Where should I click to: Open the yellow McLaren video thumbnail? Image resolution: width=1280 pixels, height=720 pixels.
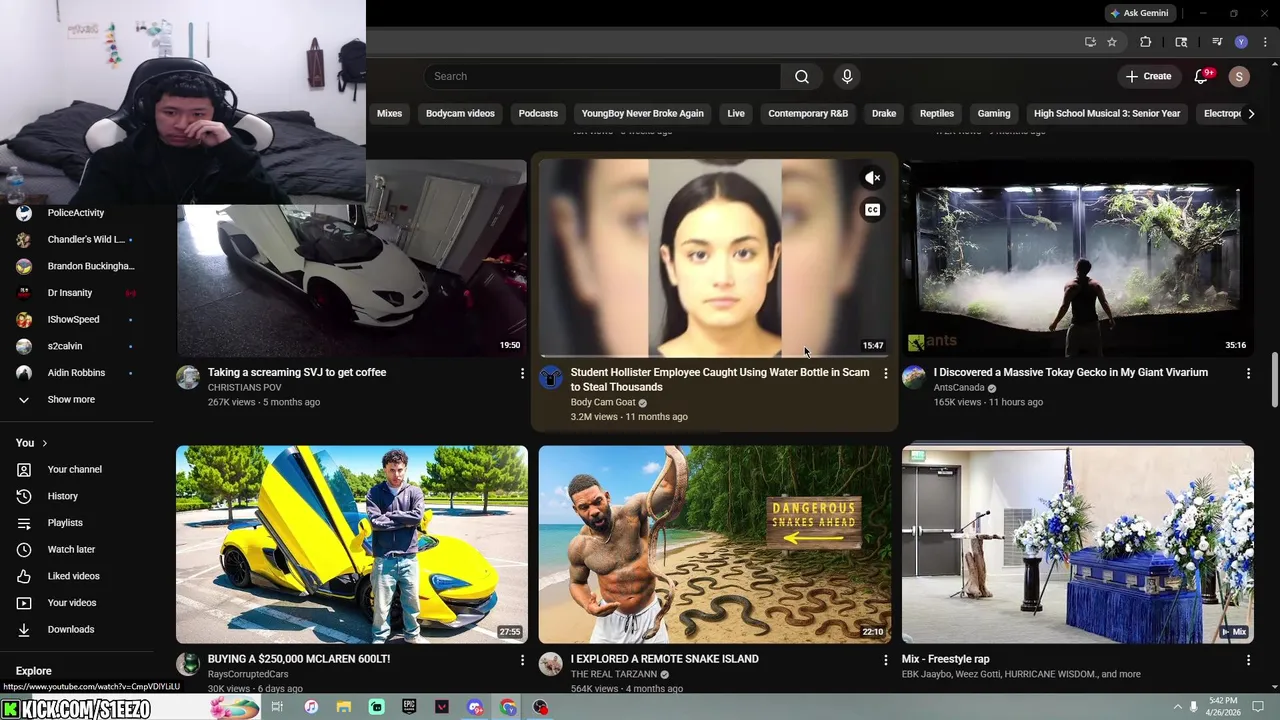352,544
